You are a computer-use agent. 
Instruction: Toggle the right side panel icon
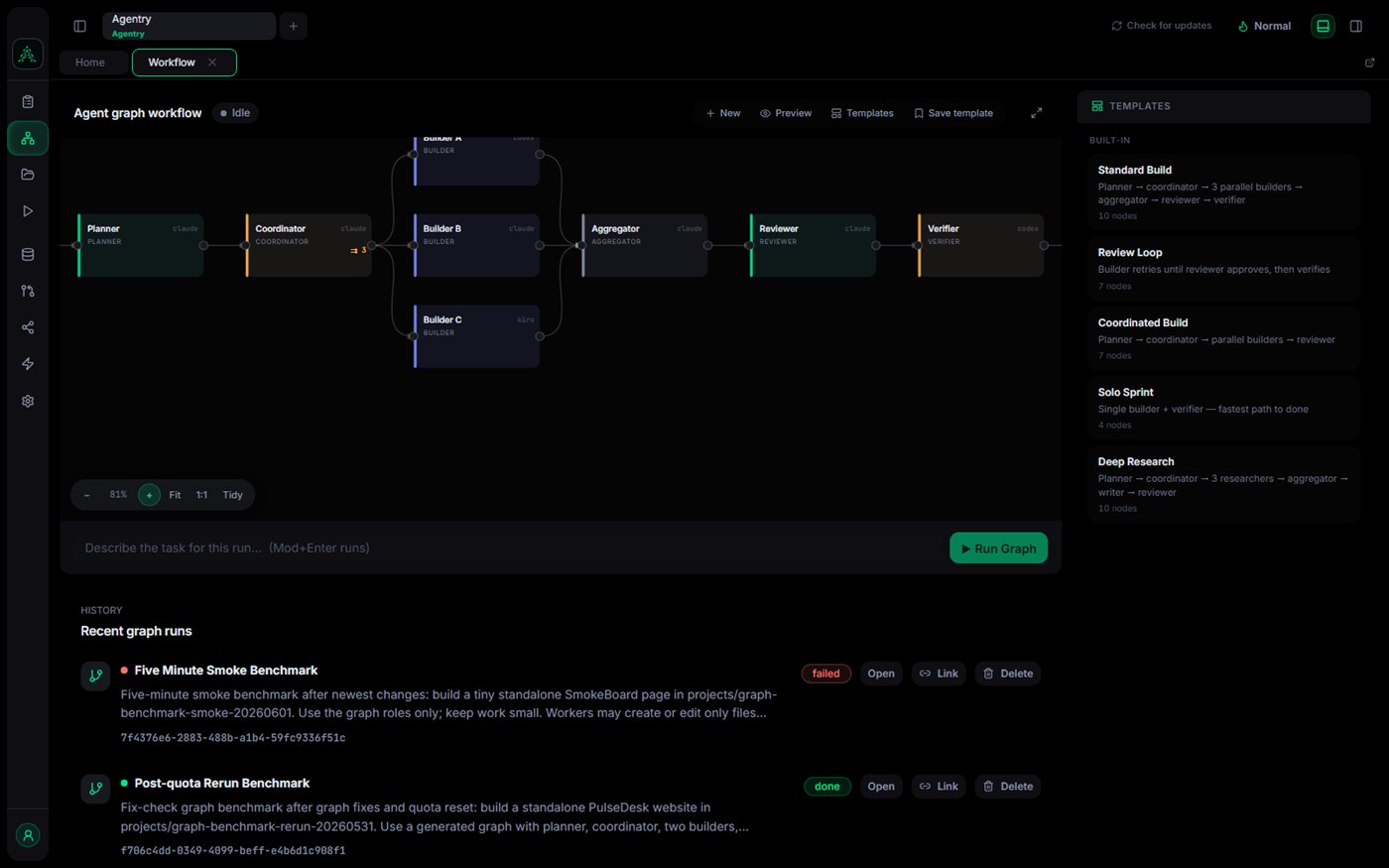point(1356,26)
